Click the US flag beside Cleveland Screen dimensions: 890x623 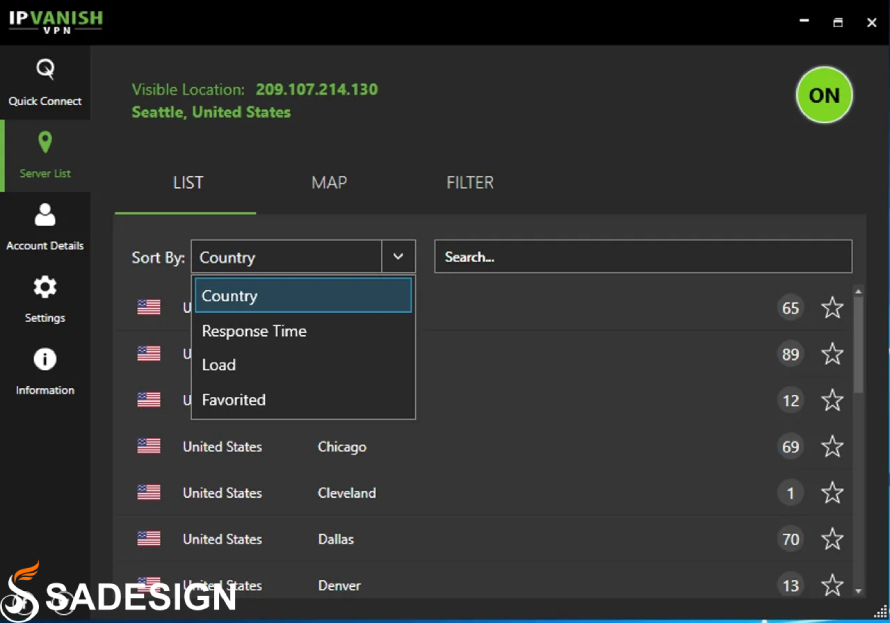pos(149,492)
